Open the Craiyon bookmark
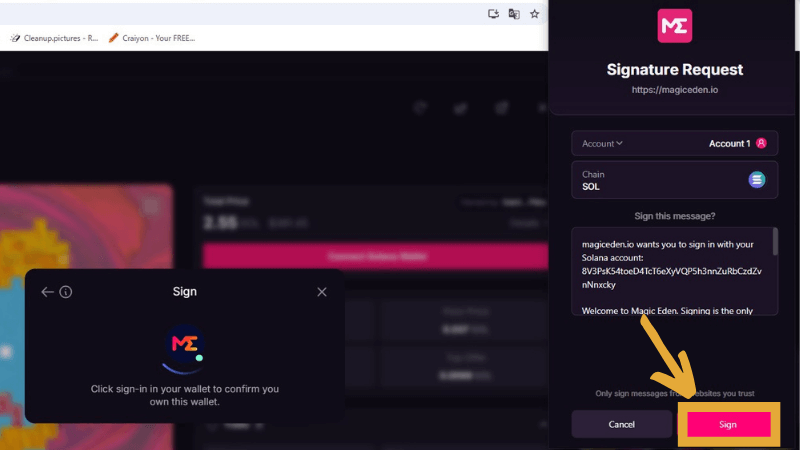The width and height of the screenshot is (800, 450). [152, 38]
